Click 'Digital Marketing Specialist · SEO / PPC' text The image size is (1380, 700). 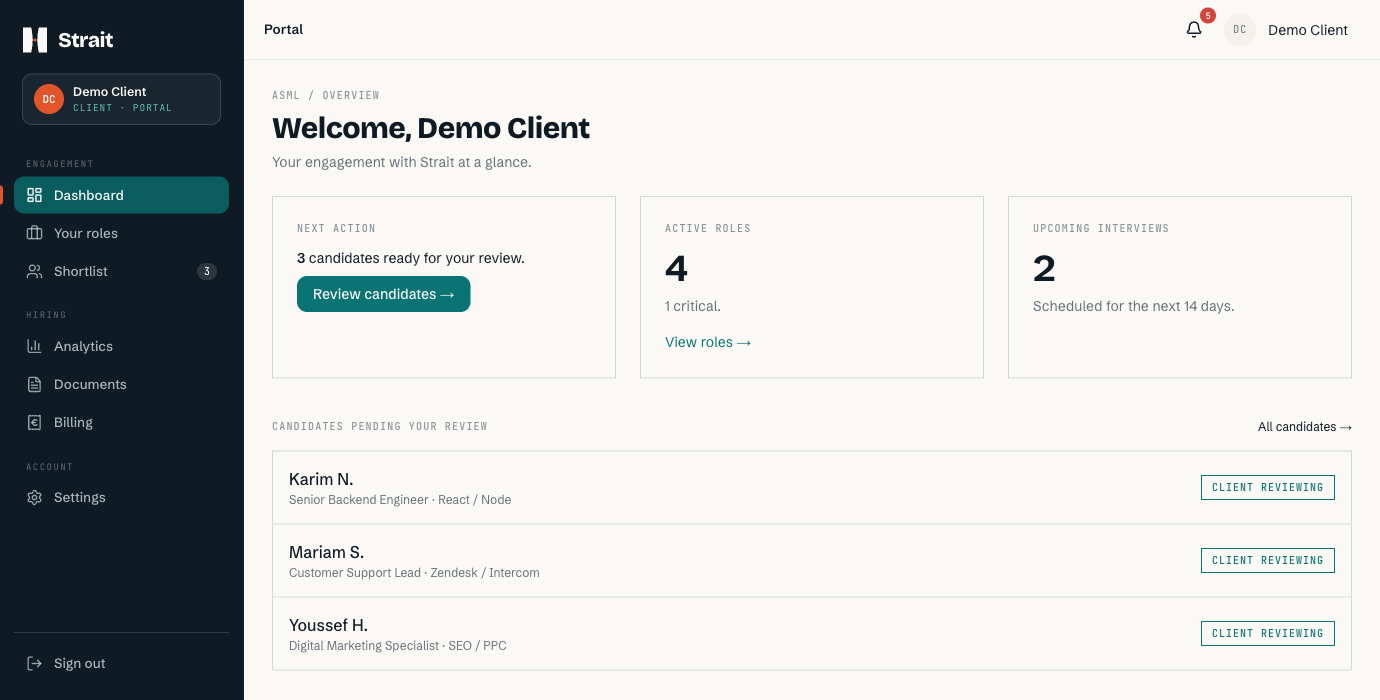pos(398,646)
